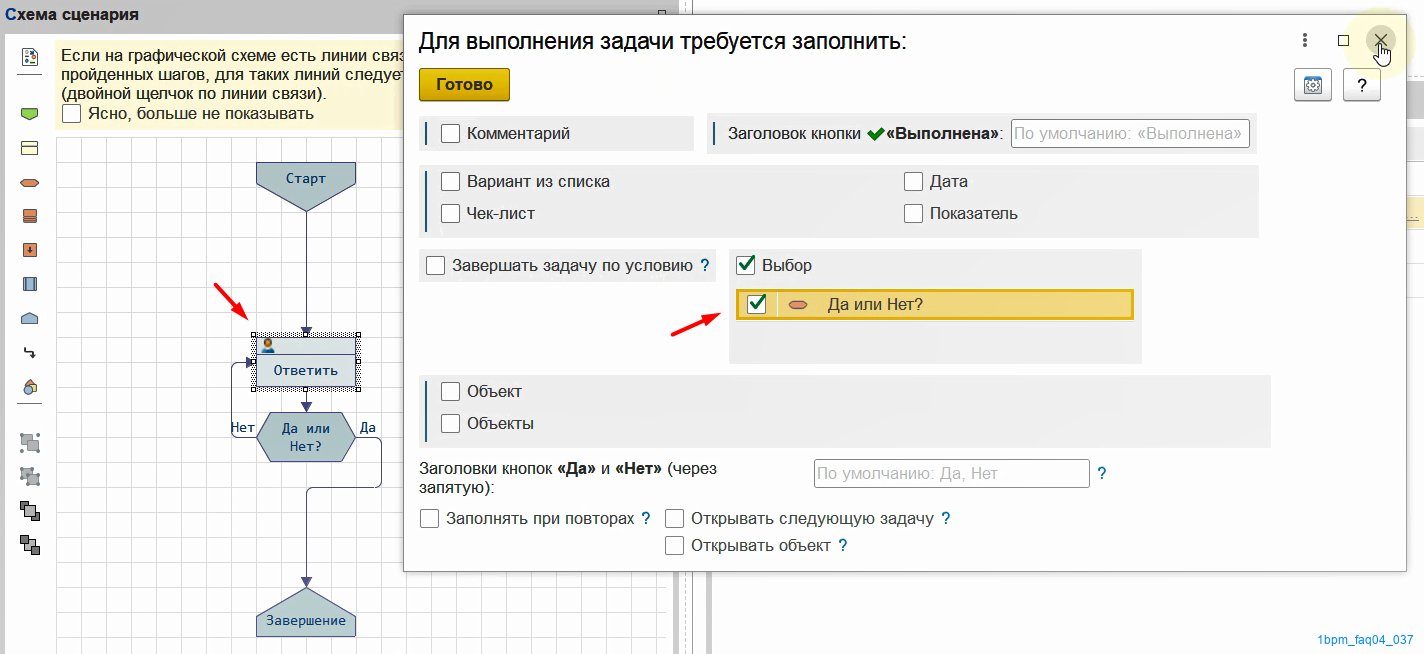Click the help mark beside Открывать объект
Screen dimensions: 1424x654
842,545
